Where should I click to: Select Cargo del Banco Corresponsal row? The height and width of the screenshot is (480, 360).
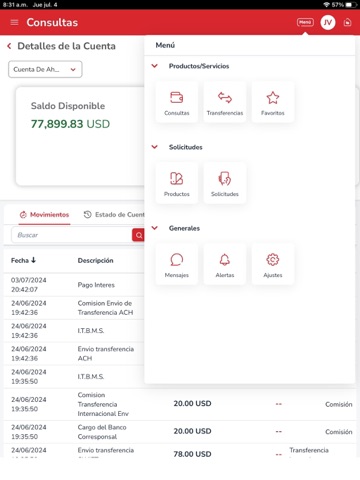pyautogui.click(x=180, y=432)
